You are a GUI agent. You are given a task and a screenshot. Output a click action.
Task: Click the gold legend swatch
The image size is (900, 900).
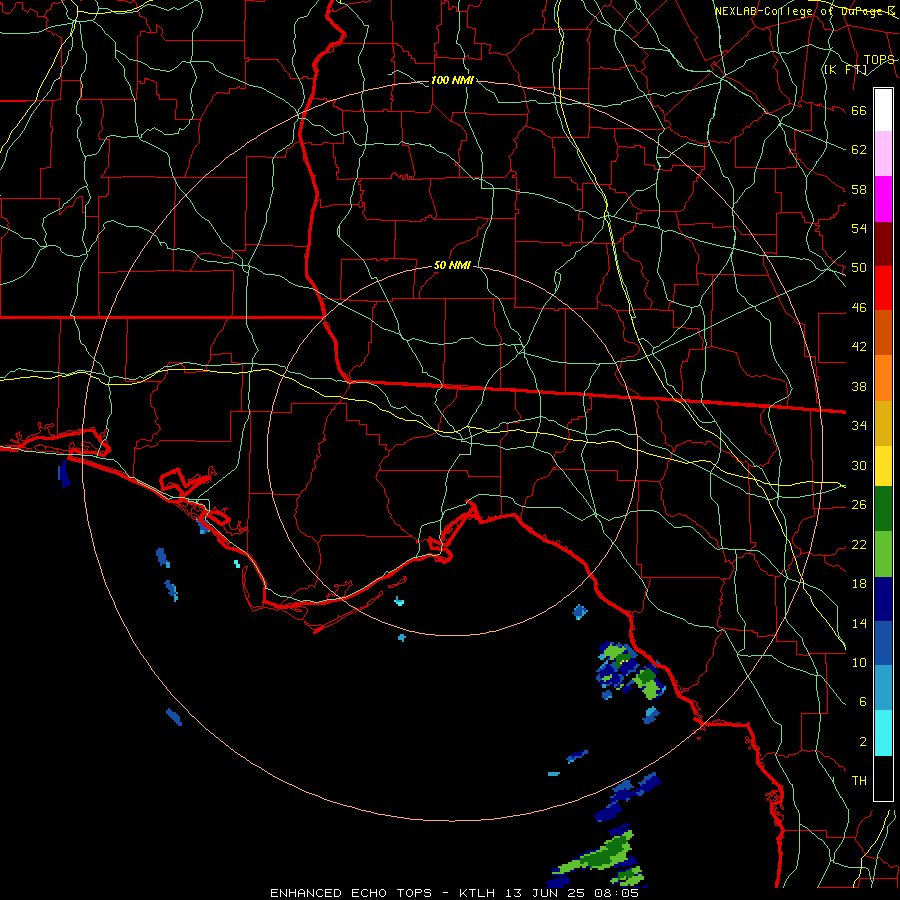[x=883, y=424]
